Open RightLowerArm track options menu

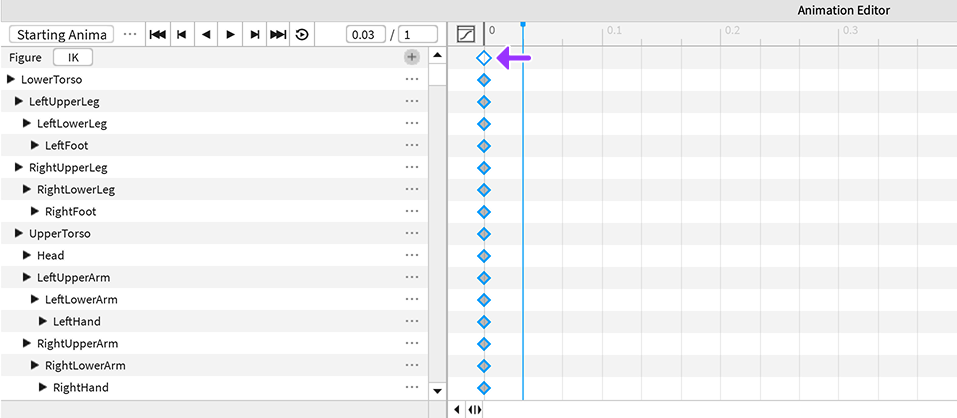click(412, 365)
